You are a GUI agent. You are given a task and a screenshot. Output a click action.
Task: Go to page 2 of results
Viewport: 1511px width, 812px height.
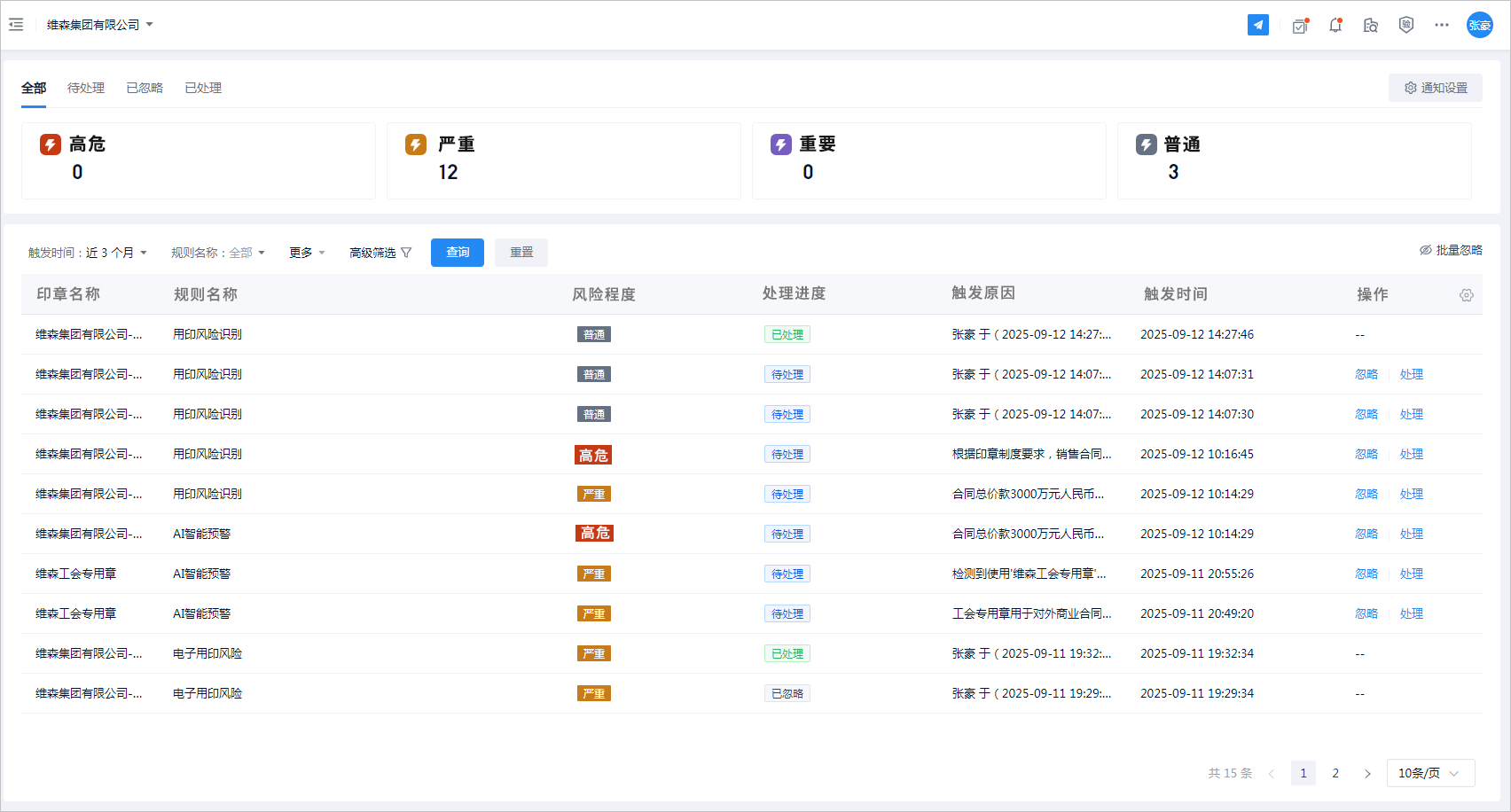pyautogui.click(x=1335, y=773)
